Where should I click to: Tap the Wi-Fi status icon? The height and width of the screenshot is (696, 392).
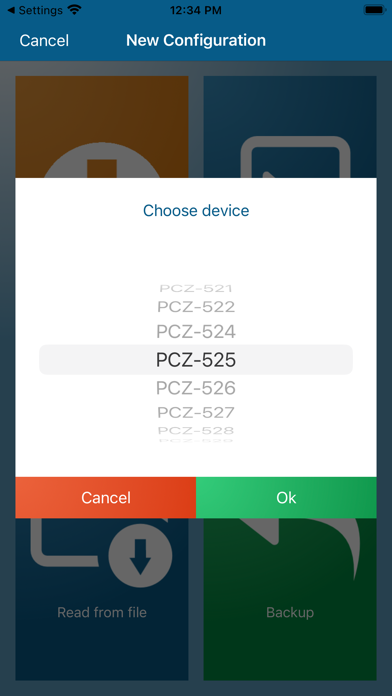point(75,10)
